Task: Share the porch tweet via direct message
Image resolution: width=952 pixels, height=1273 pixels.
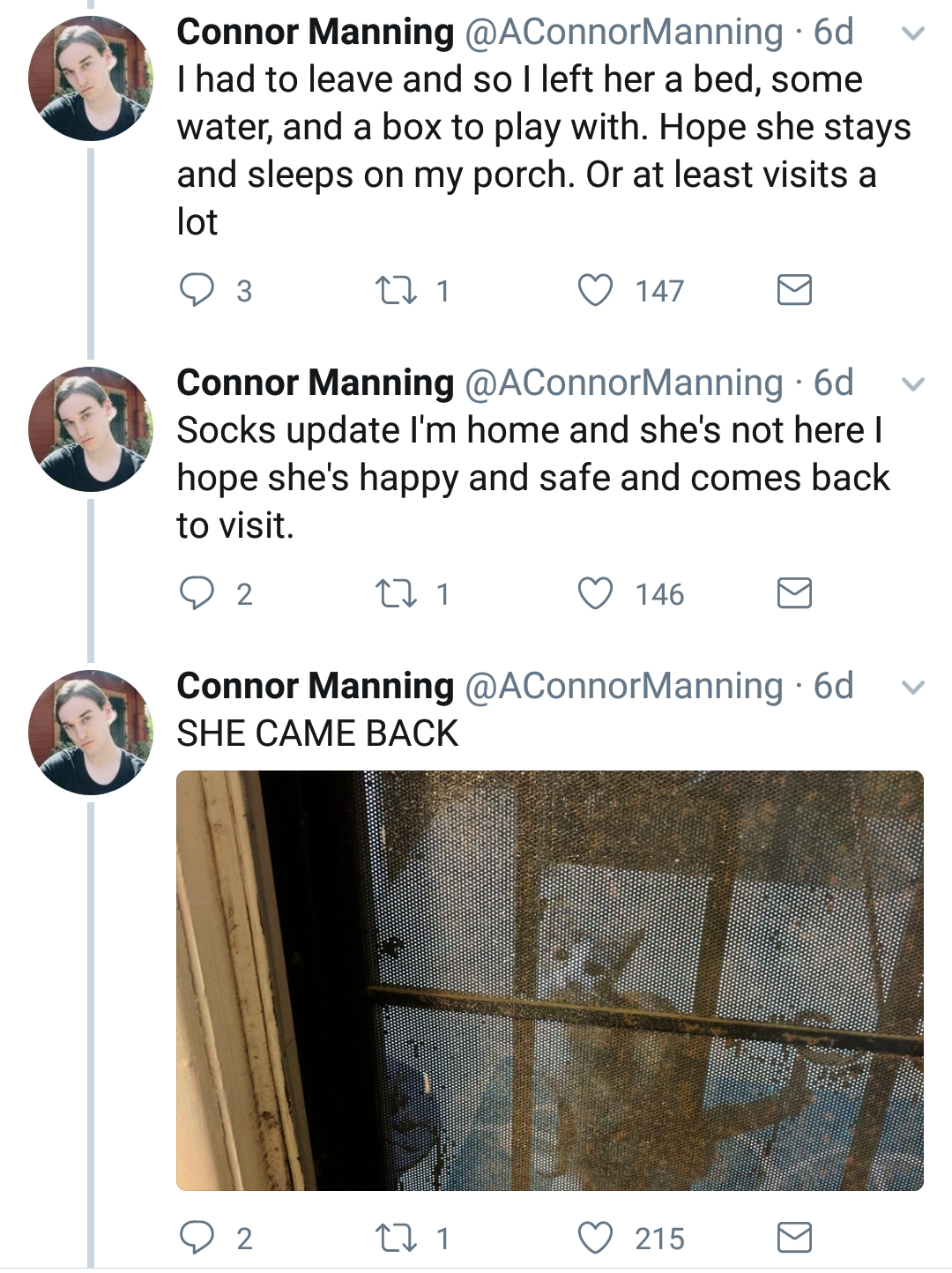Action: pos(794,290)
